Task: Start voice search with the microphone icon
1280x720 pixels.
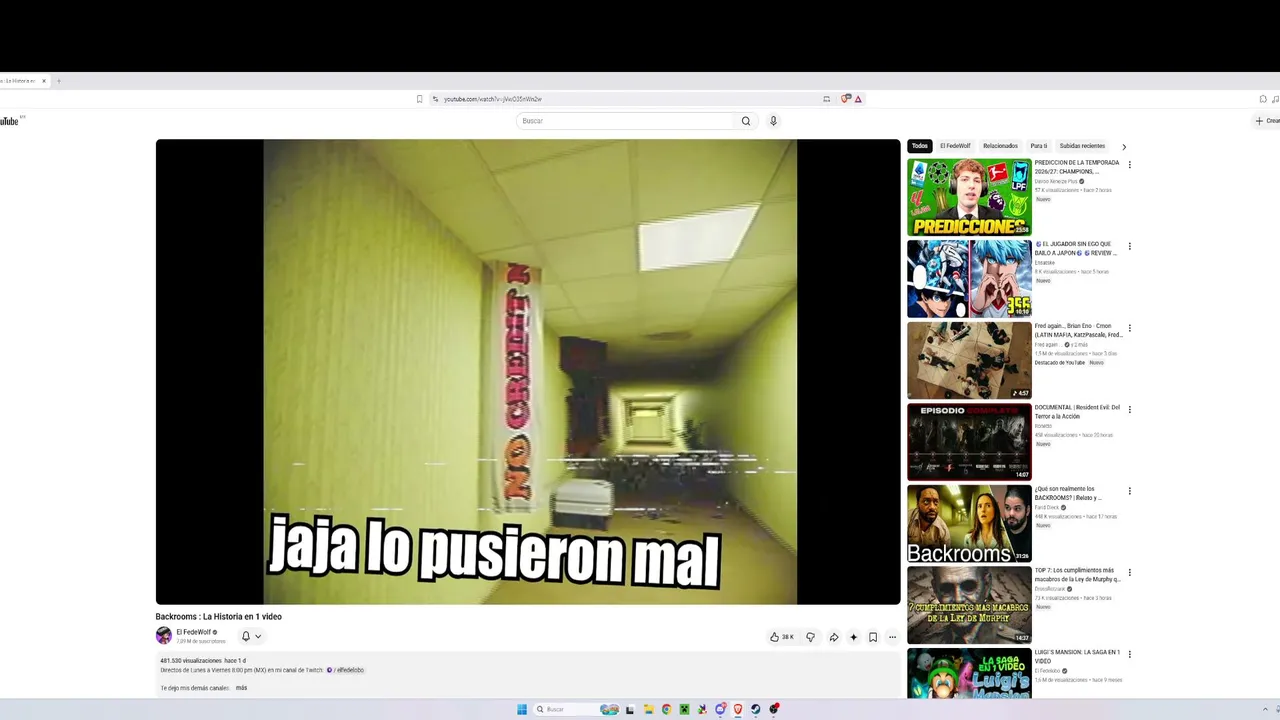Action: click(x=773, y=121)
